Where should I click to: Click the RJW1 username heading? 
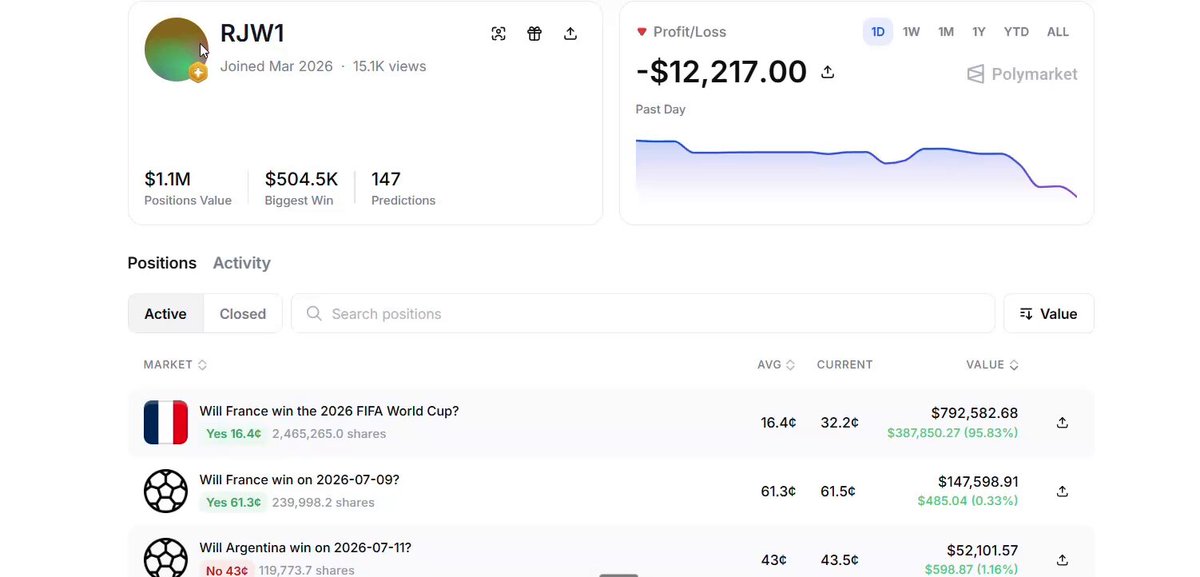point(252,33)
